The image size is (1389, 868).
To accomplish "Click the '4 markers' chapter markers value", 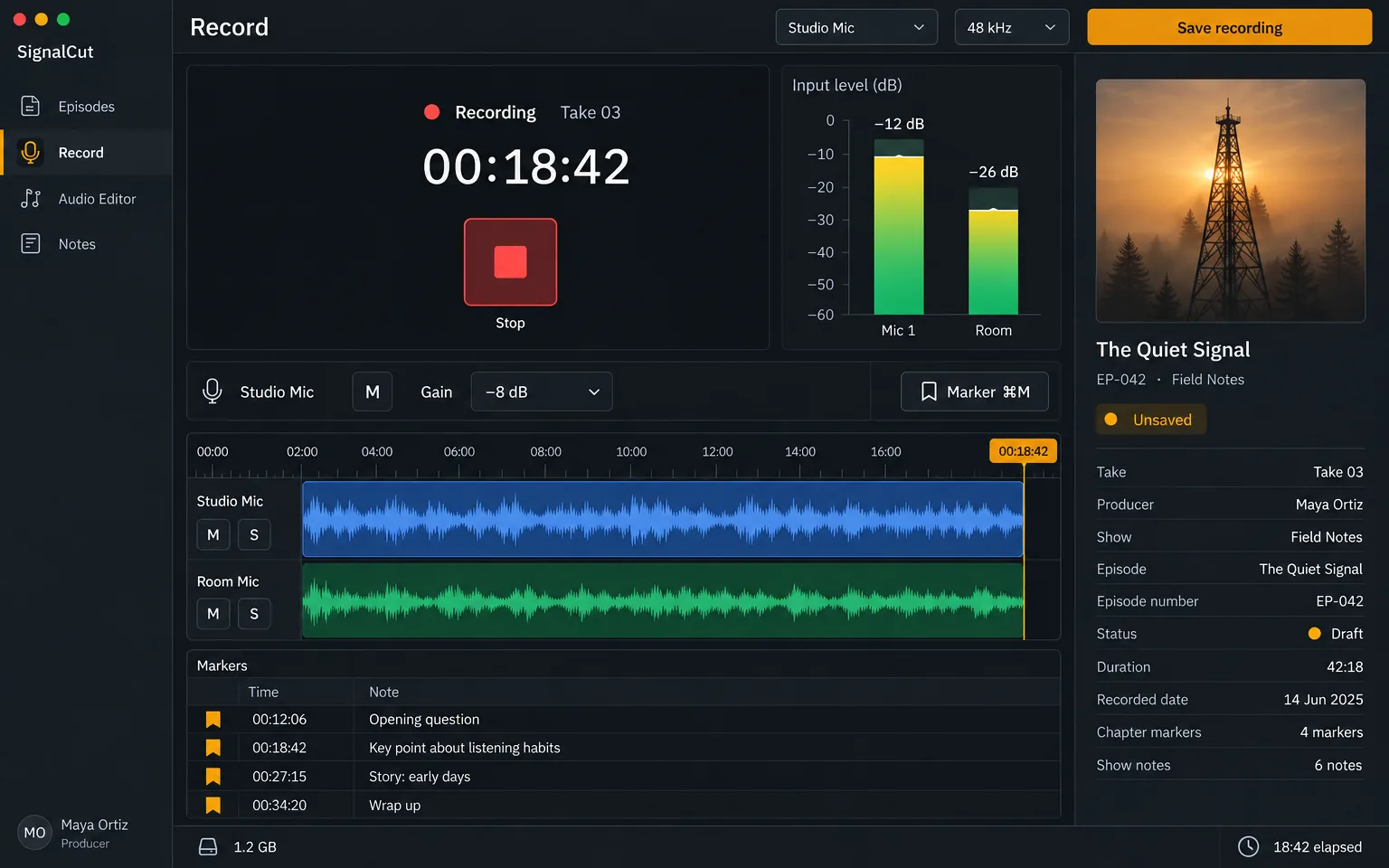I will coord(1331,732).
